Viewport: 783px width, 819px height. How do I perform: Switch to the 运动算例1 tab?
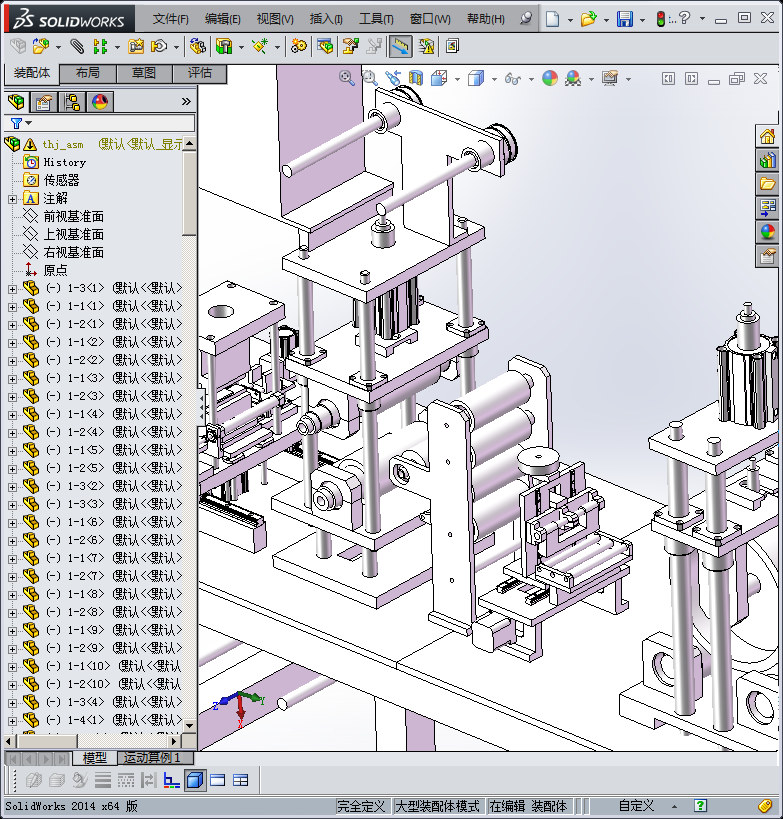point(150,758)
